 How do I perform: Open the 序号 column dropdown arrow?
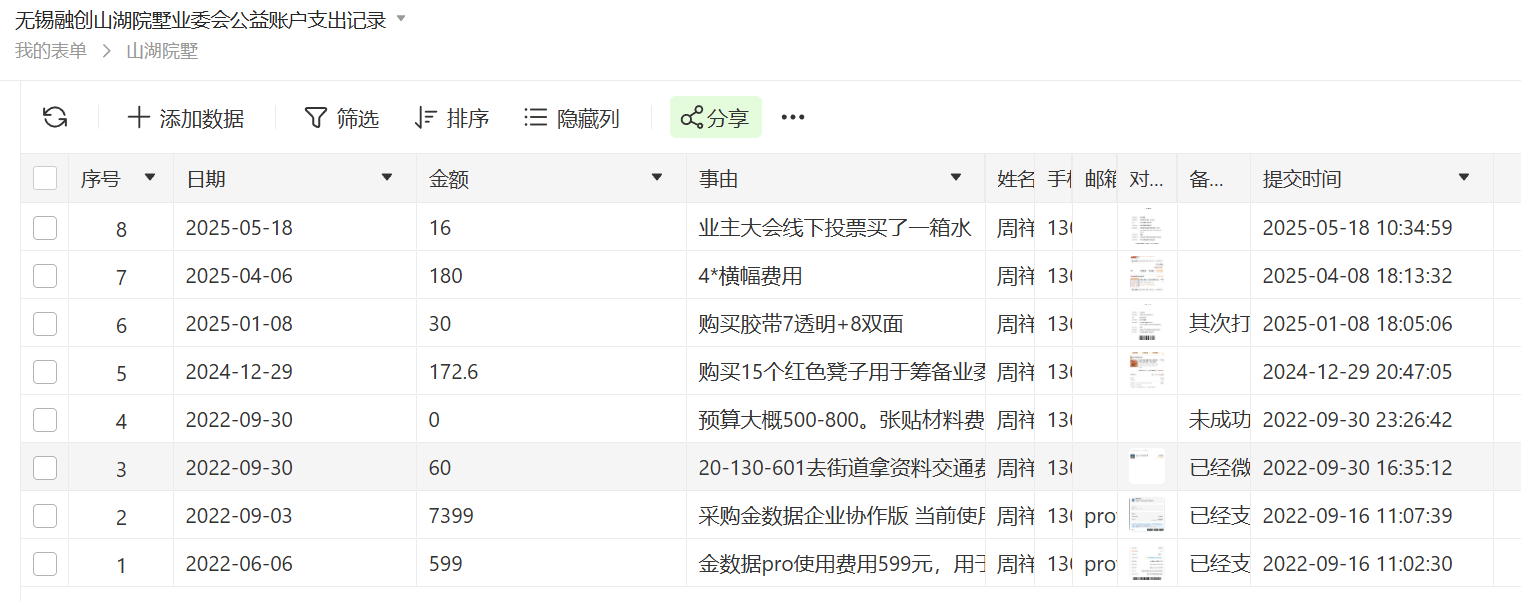point(150,178)
